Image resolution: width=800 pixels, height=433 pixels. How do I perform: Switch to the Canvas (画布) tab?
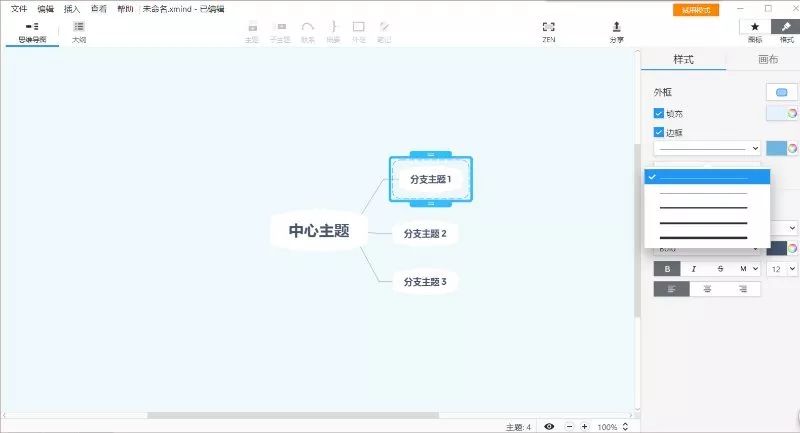pos(768,60)
